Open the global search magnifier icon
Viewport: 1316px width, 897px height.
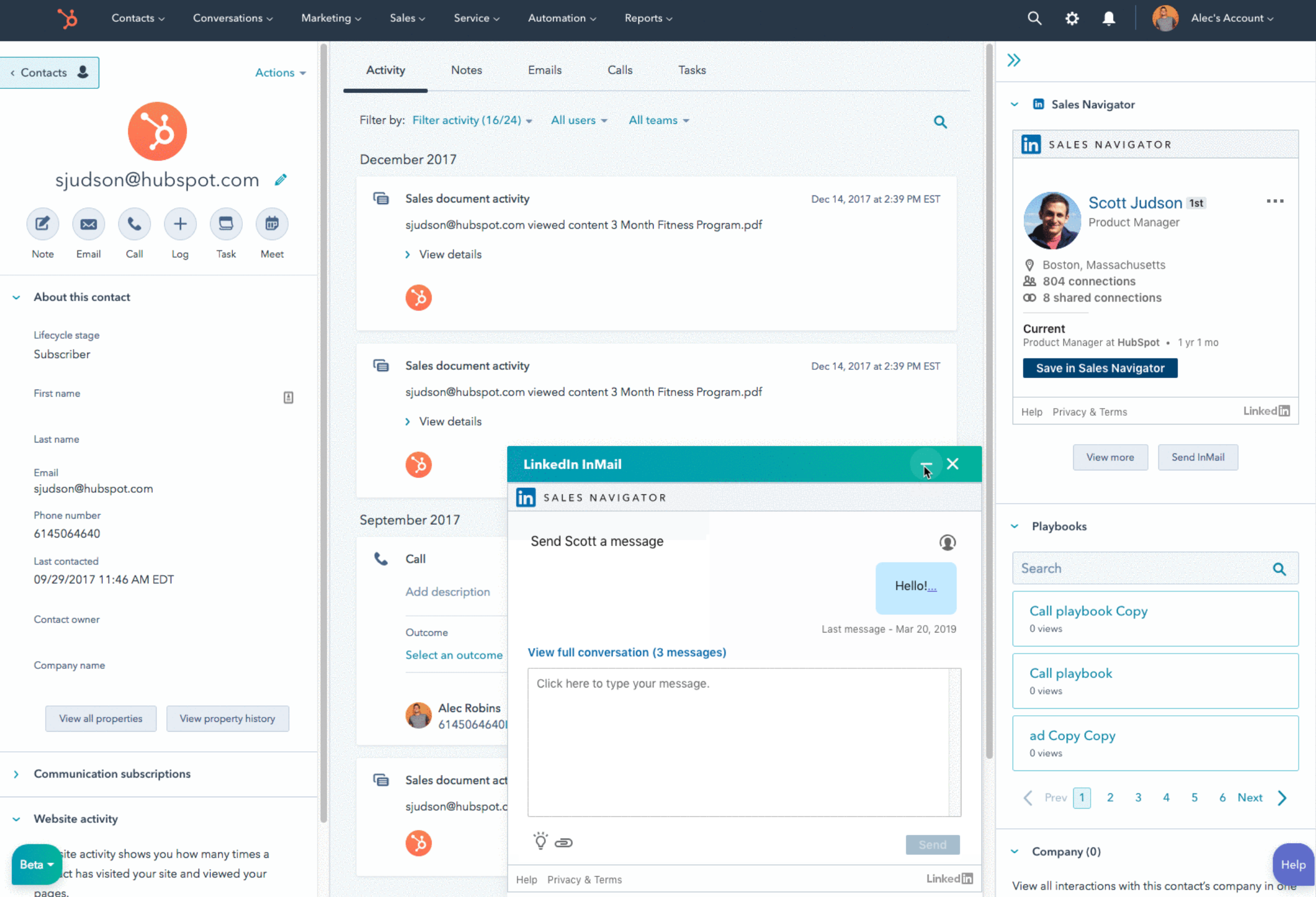(x=1034, y=18)
